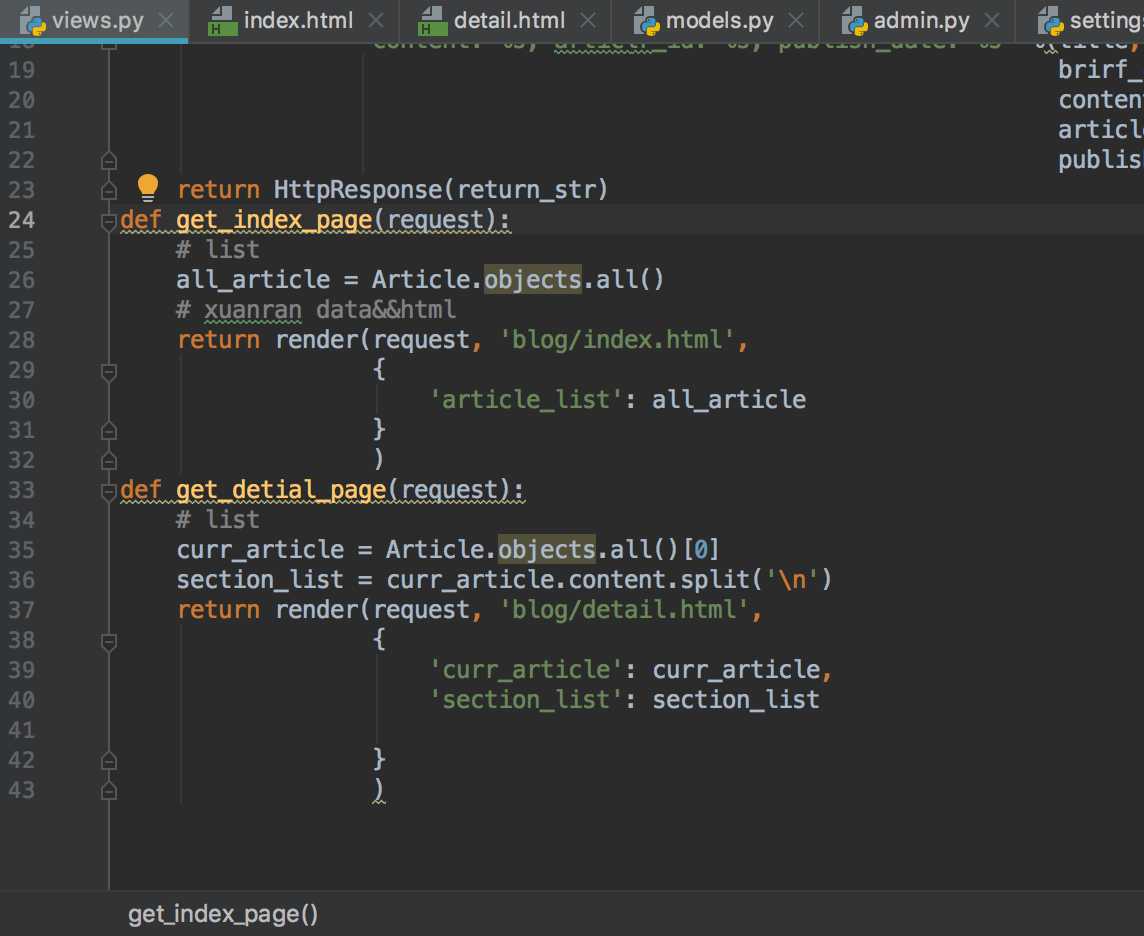The image size is (1144, 936).
Task: Click the yellow lightbulb intention icon
Action: 147,187
